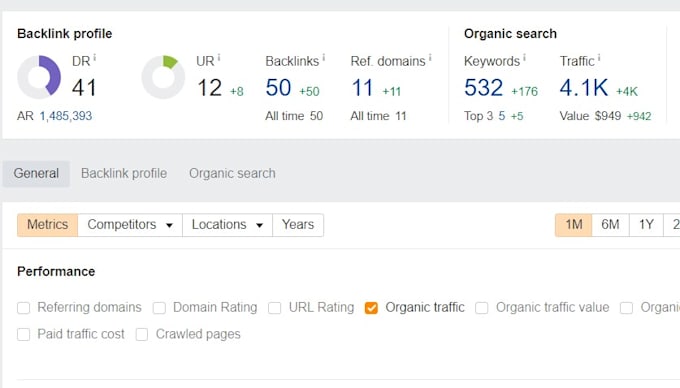Click the Backlinks info icon
680x388 pixels.
point(324,58)
